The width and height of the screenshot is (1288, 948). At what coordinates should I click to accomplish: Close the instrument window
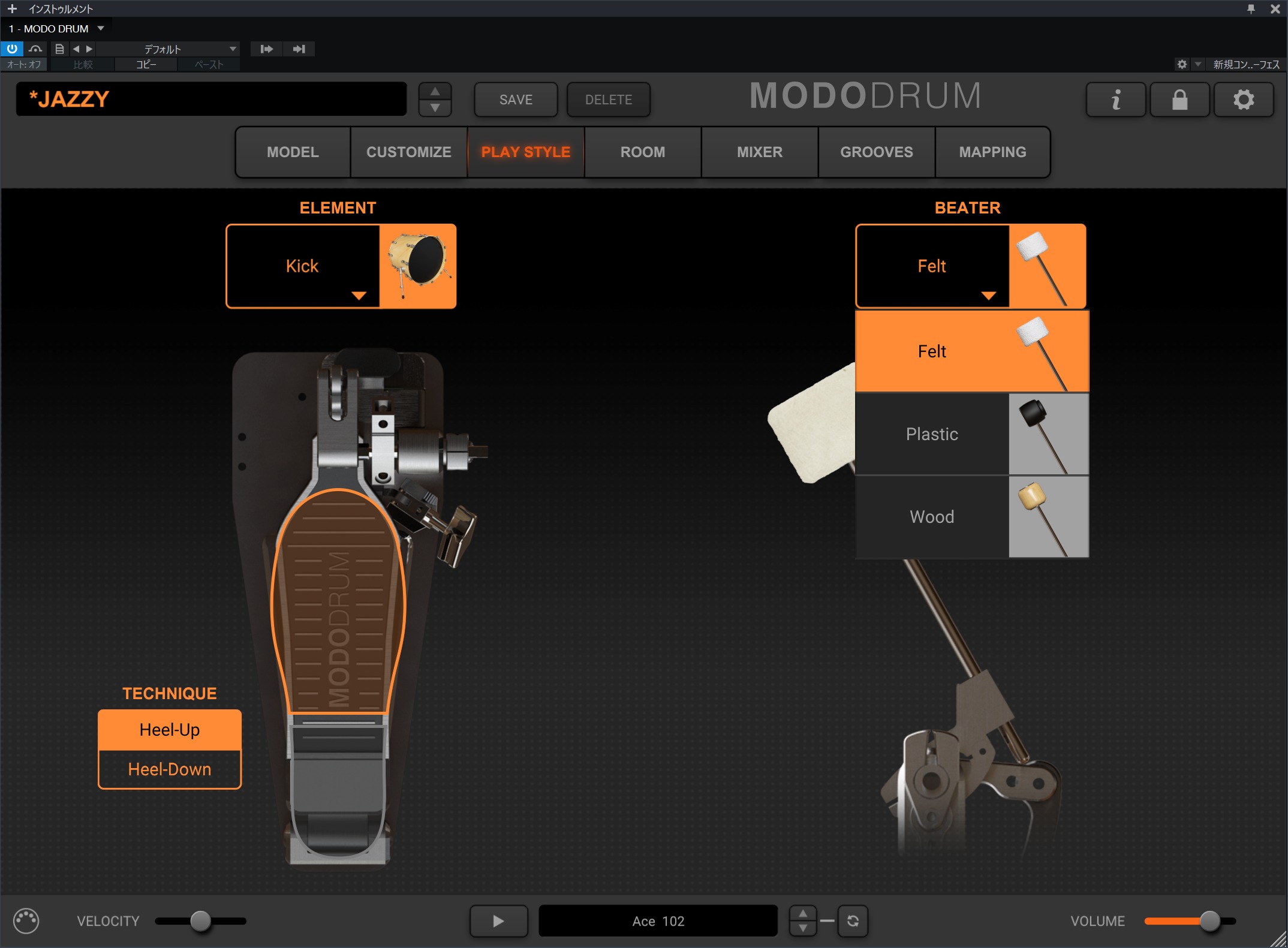pos(1275,9)
